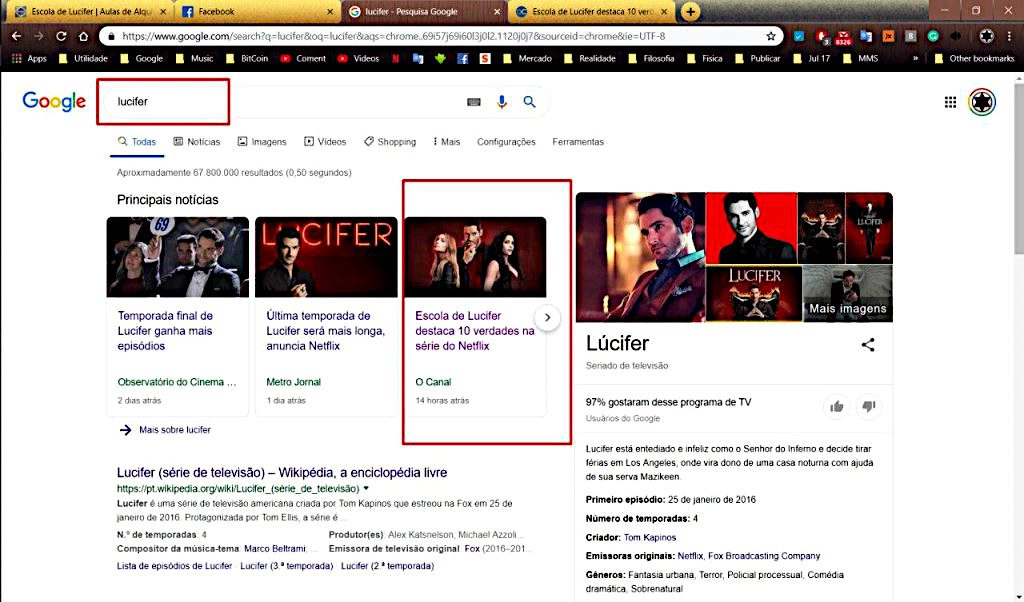
Task: Click the Mais sobre lucifer link
Action: tap(174, 430)
